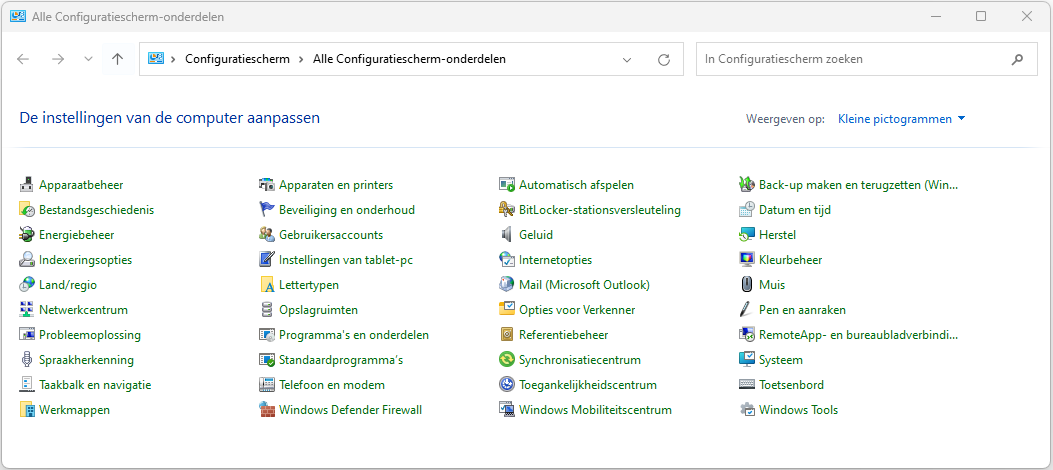Open Opties voor Verkenner link

pos(577,310)
